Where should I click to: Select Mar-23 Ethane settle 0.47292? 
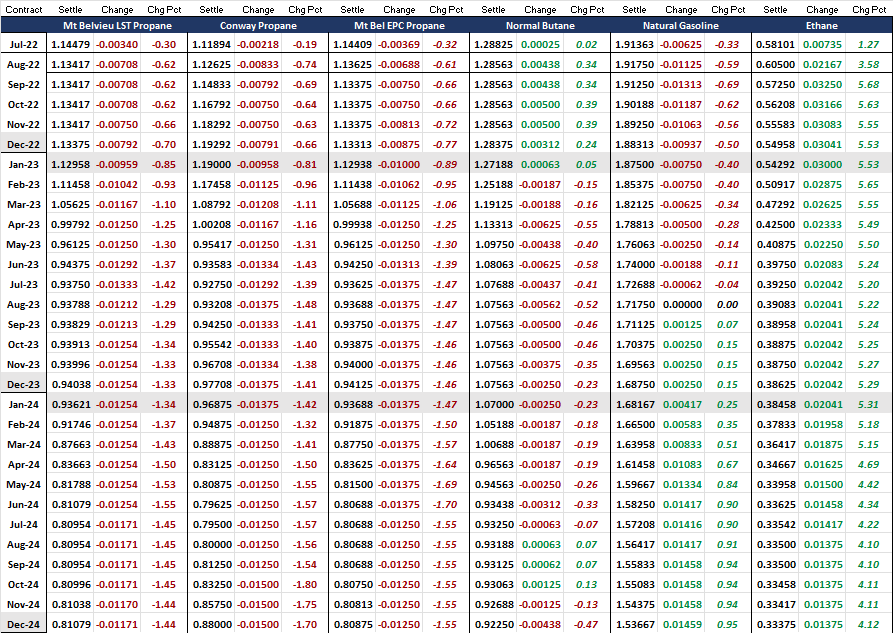(775, 205)
